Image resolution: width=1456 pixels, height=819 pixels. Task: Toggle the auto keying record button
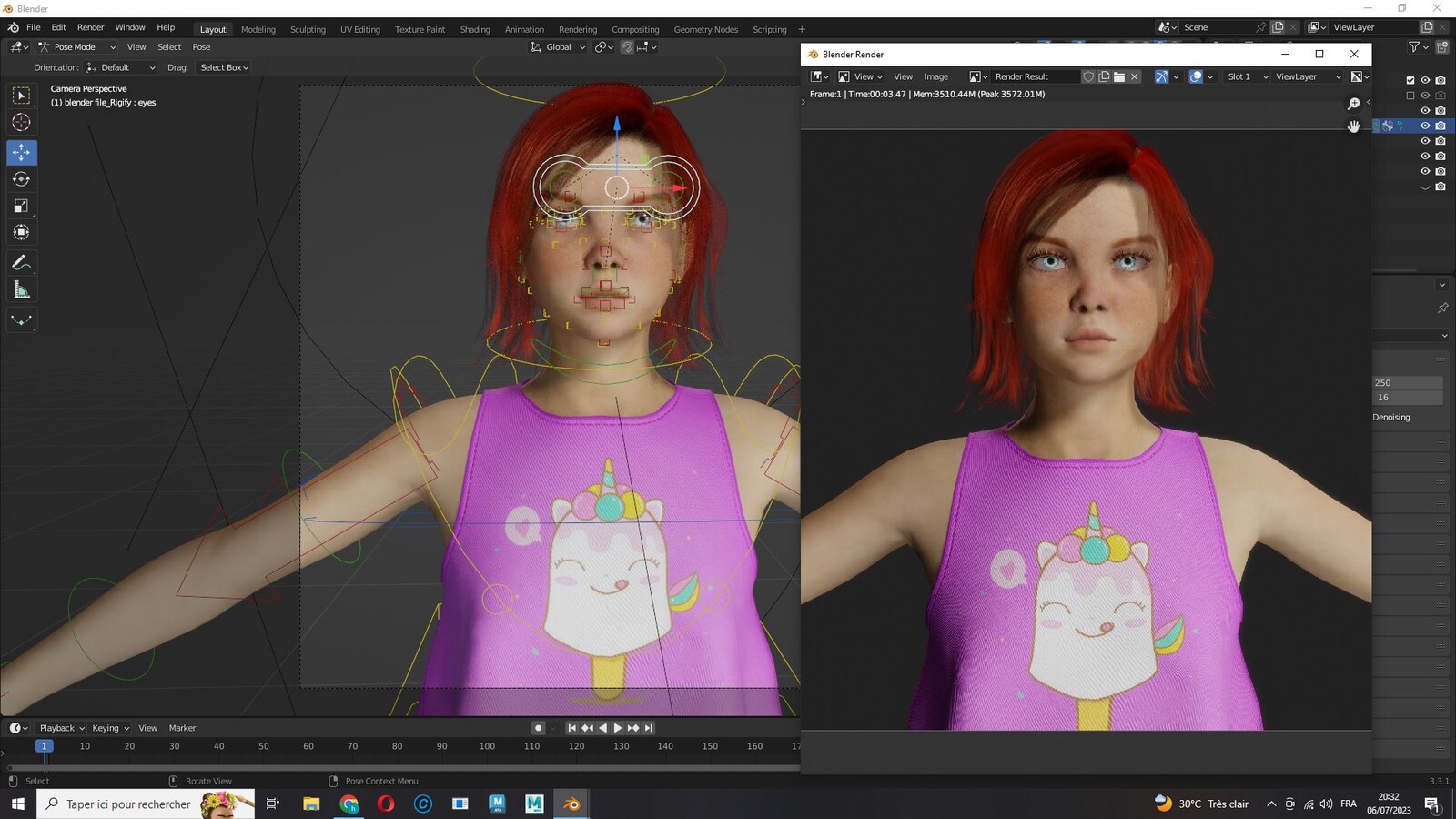[538, 728]
